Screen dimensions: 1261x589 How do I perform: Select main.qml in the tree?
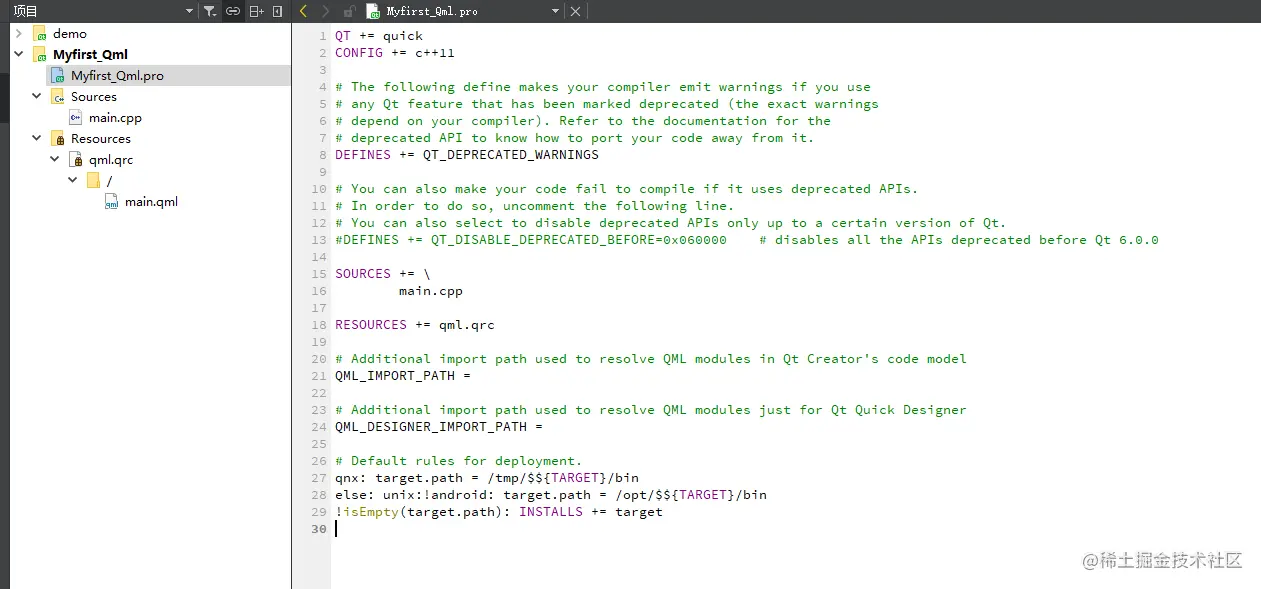pos(151,201)
